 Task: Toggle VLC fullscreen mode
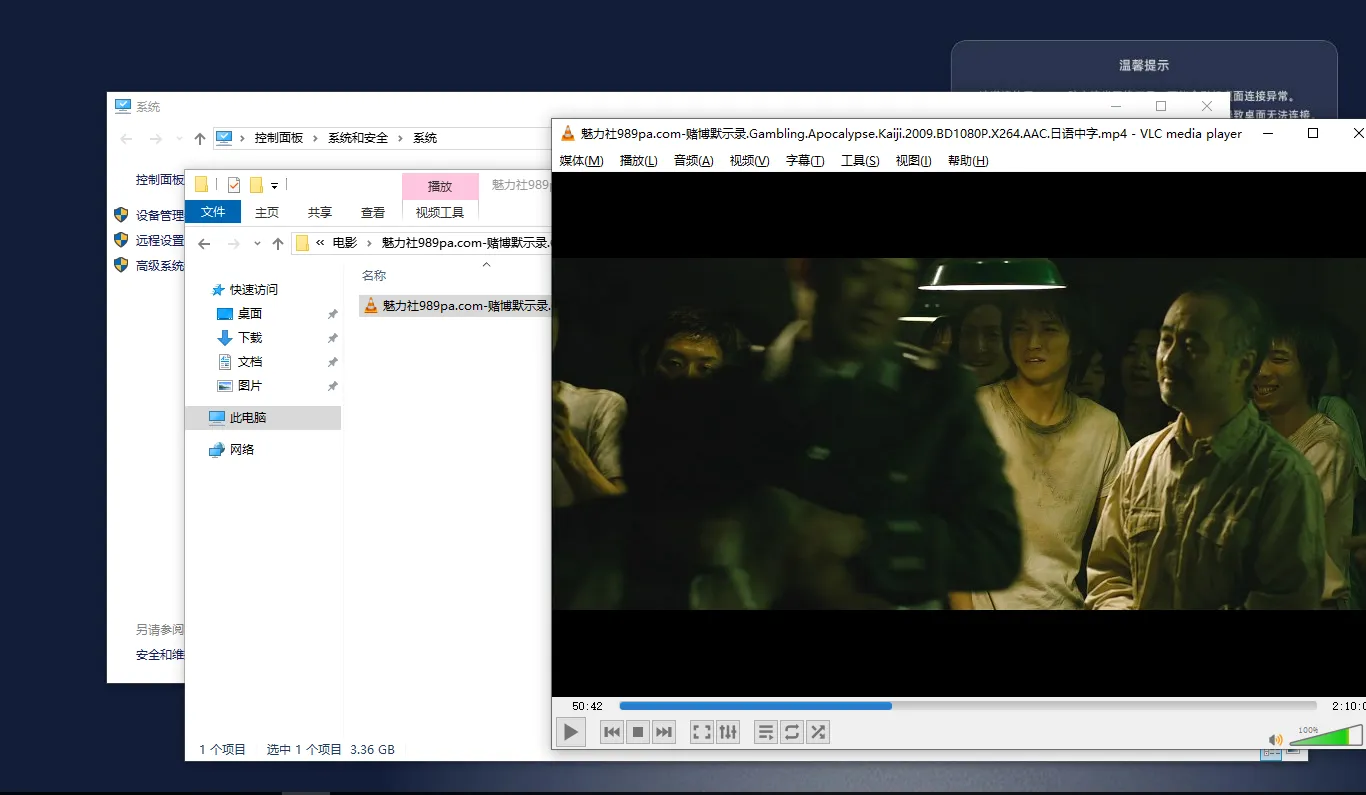(702, 732)
